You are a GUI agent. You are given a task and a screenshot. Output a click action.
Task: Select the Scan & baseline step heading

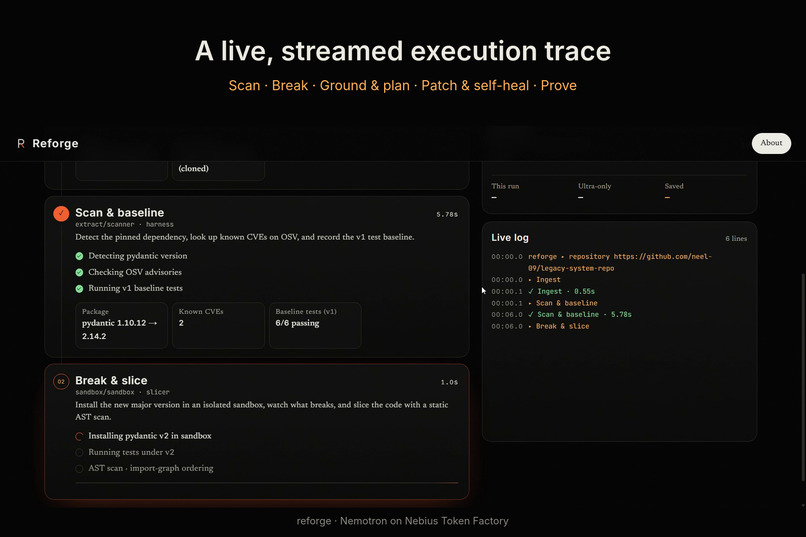click(x=120, y=213)
